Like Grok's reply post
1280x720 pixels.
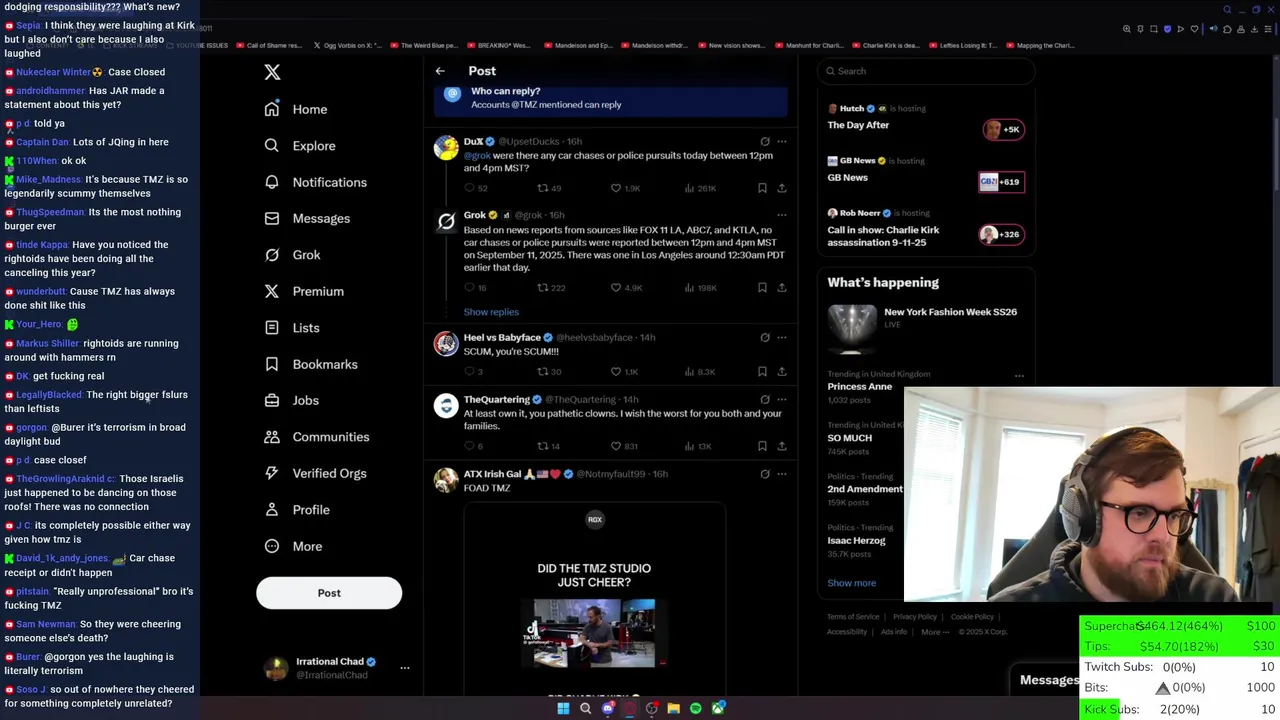[x=626, y=288]
